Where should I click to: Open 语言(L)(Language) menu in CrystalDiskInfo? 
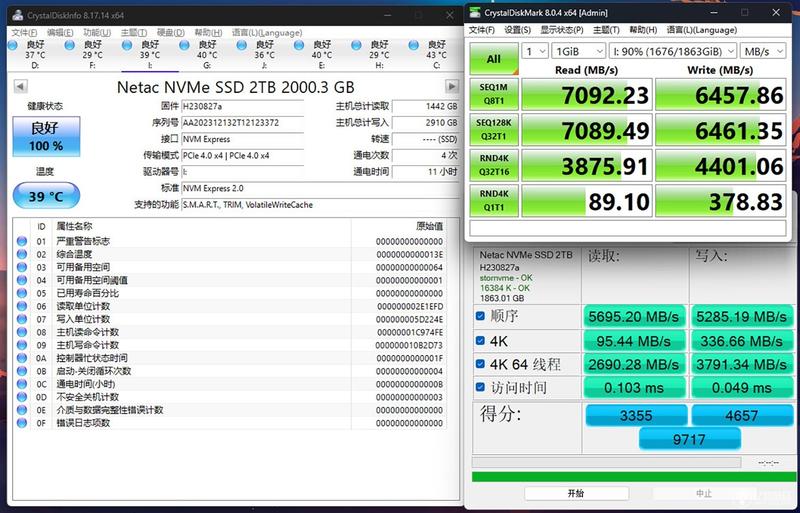[267, 33]
